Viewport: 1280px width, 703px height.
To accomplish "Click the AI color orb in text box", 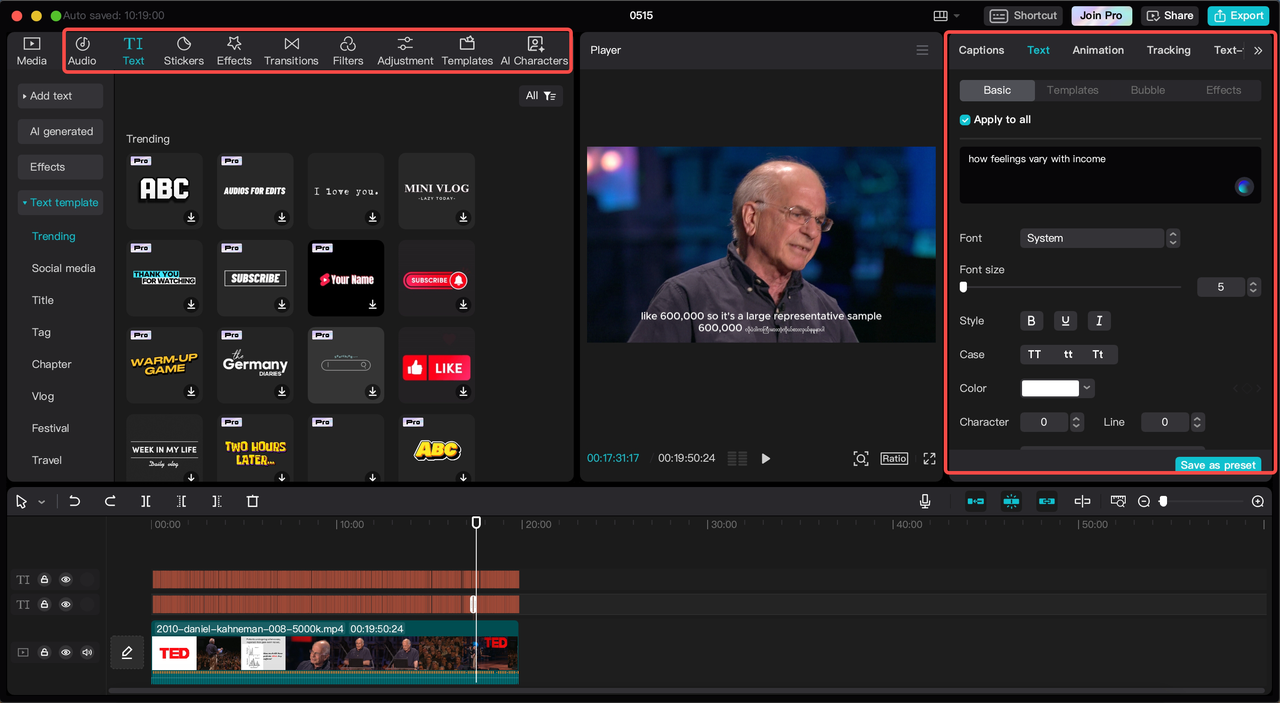I will tap(1244, 186).
